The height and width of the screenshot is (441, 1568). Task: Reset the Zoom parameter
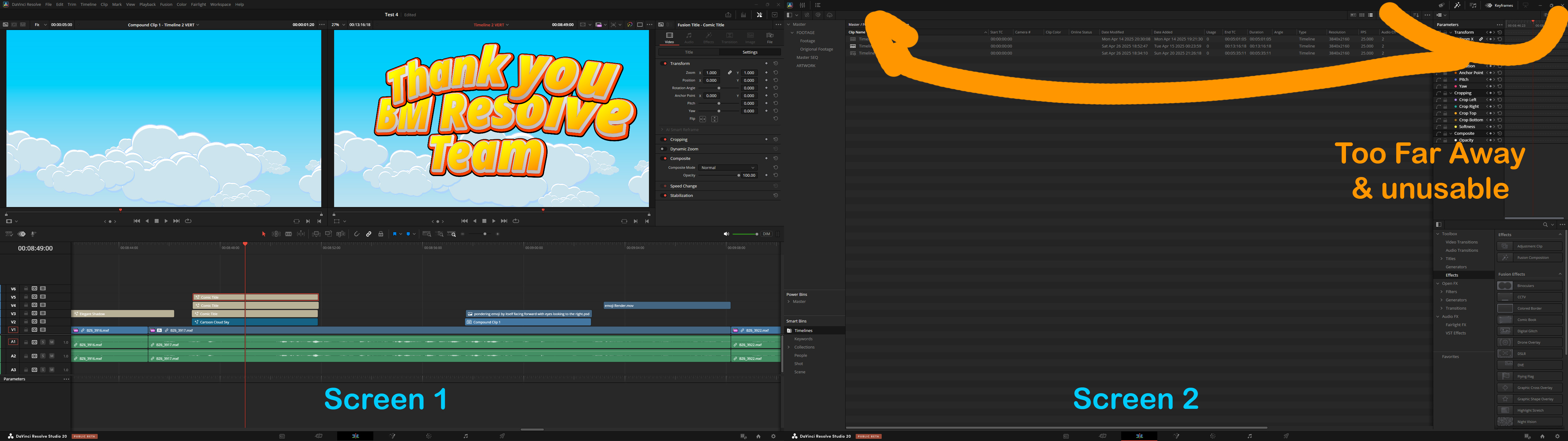point(775,73)
